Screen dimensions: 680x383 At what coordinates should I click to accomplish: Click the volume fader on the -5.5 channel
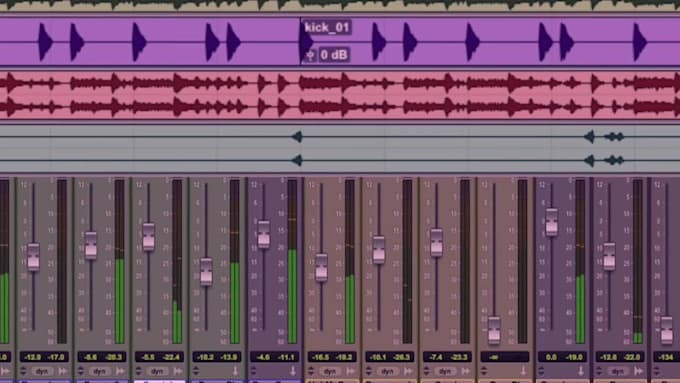(x=149, y=237)
